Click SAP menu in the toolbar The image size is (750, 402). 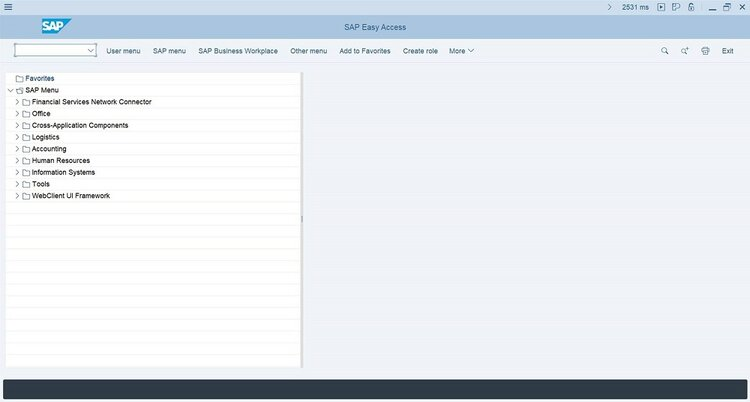[x=169, y=51]
